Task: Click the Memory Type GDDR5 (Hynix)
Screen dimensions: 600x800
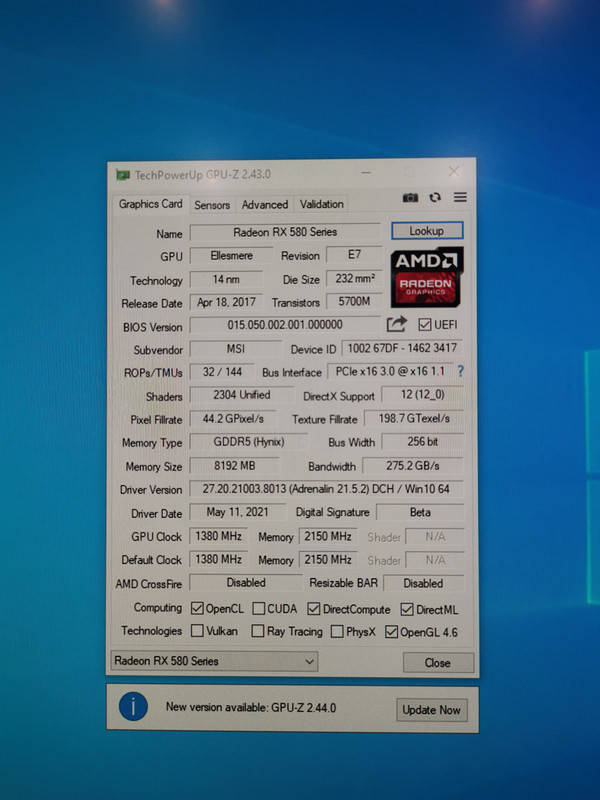Action: 249,442
